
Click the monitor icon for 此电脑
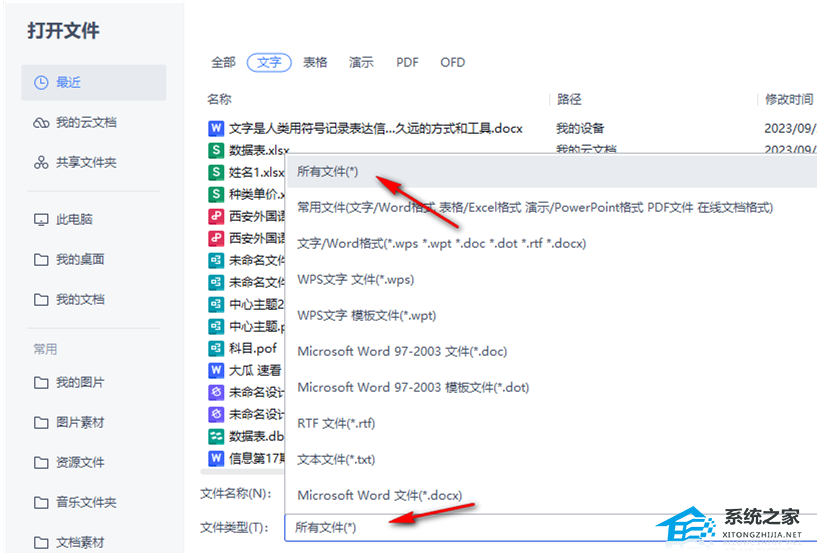pos(41,219)
